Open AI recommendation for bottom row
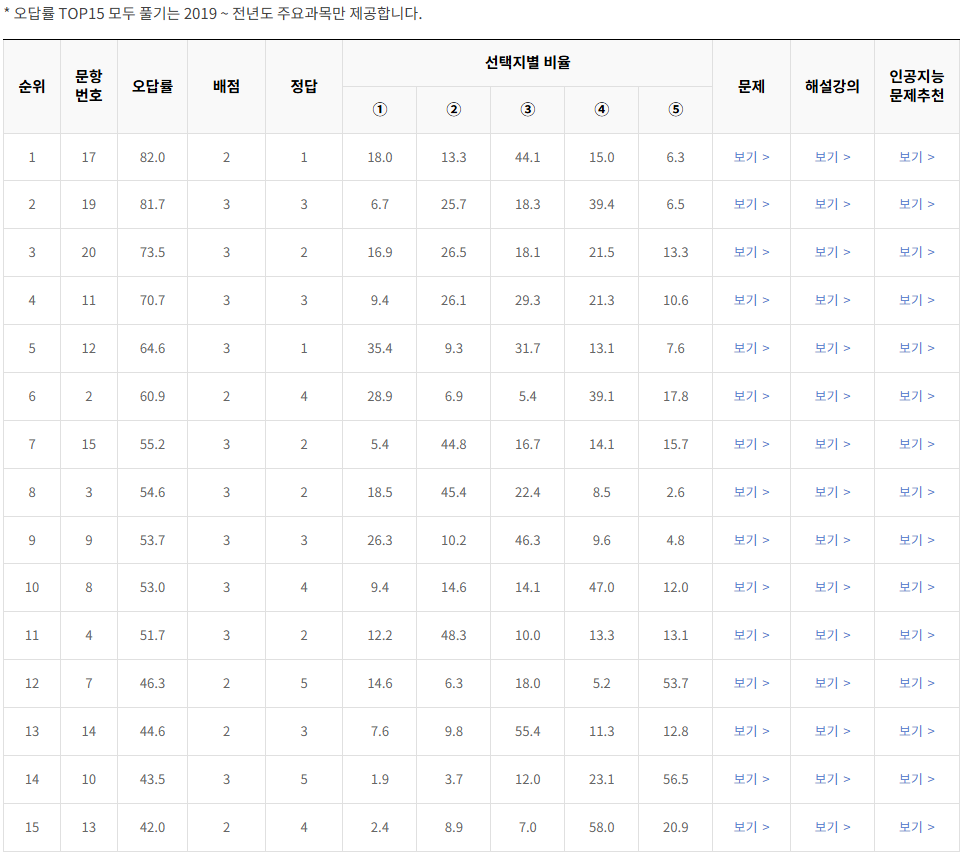The width and height of the screenshot is (963, 854). tap(916, 827)
